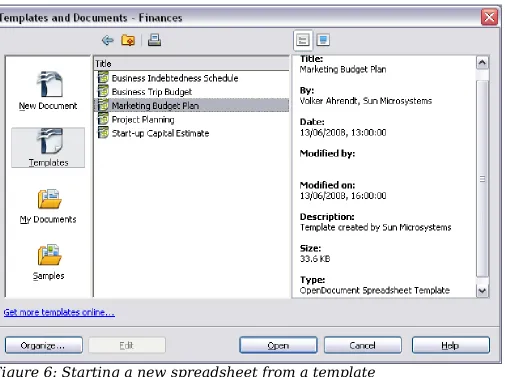The image size is (505, 377).
Task: Click the Volker Ahrendt, Sun Microsystems author text
Action: pos(366,101)
